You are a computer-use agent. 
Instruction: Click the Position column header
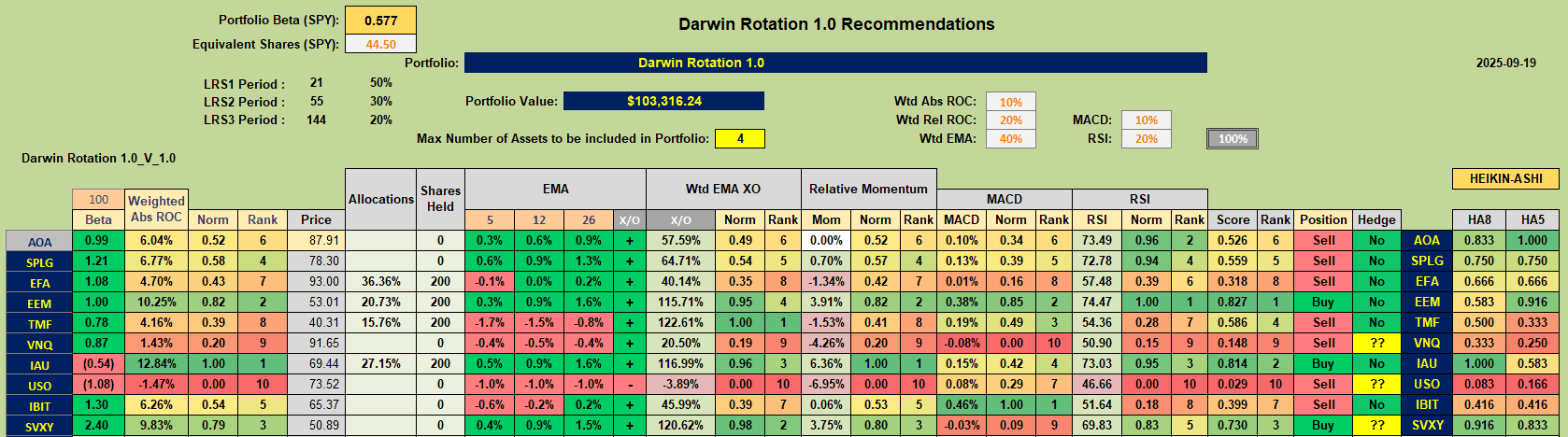pos(1323,219)
